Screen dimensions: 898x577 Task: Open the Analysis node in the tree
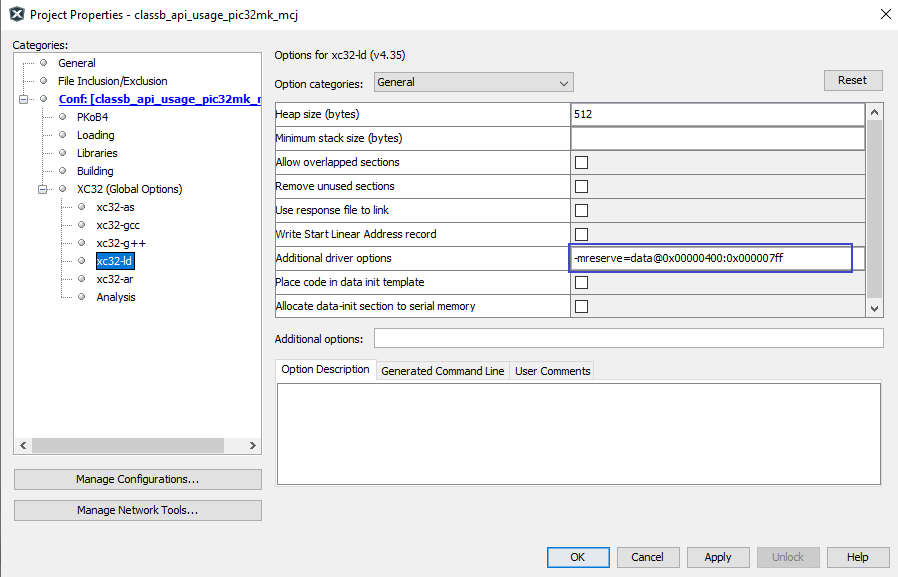pyautogui.click(x=115, y=297)
